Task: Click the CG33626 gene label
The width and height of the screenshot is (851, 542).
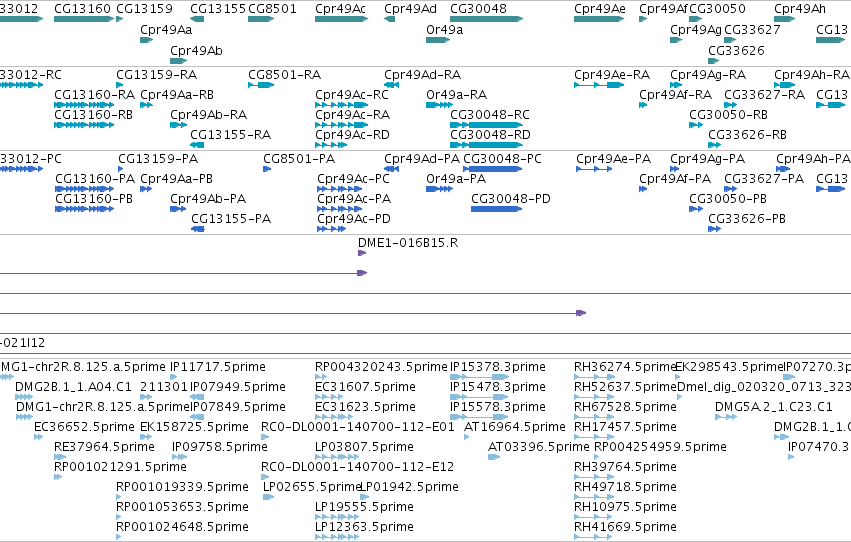Action: [736, 50]
